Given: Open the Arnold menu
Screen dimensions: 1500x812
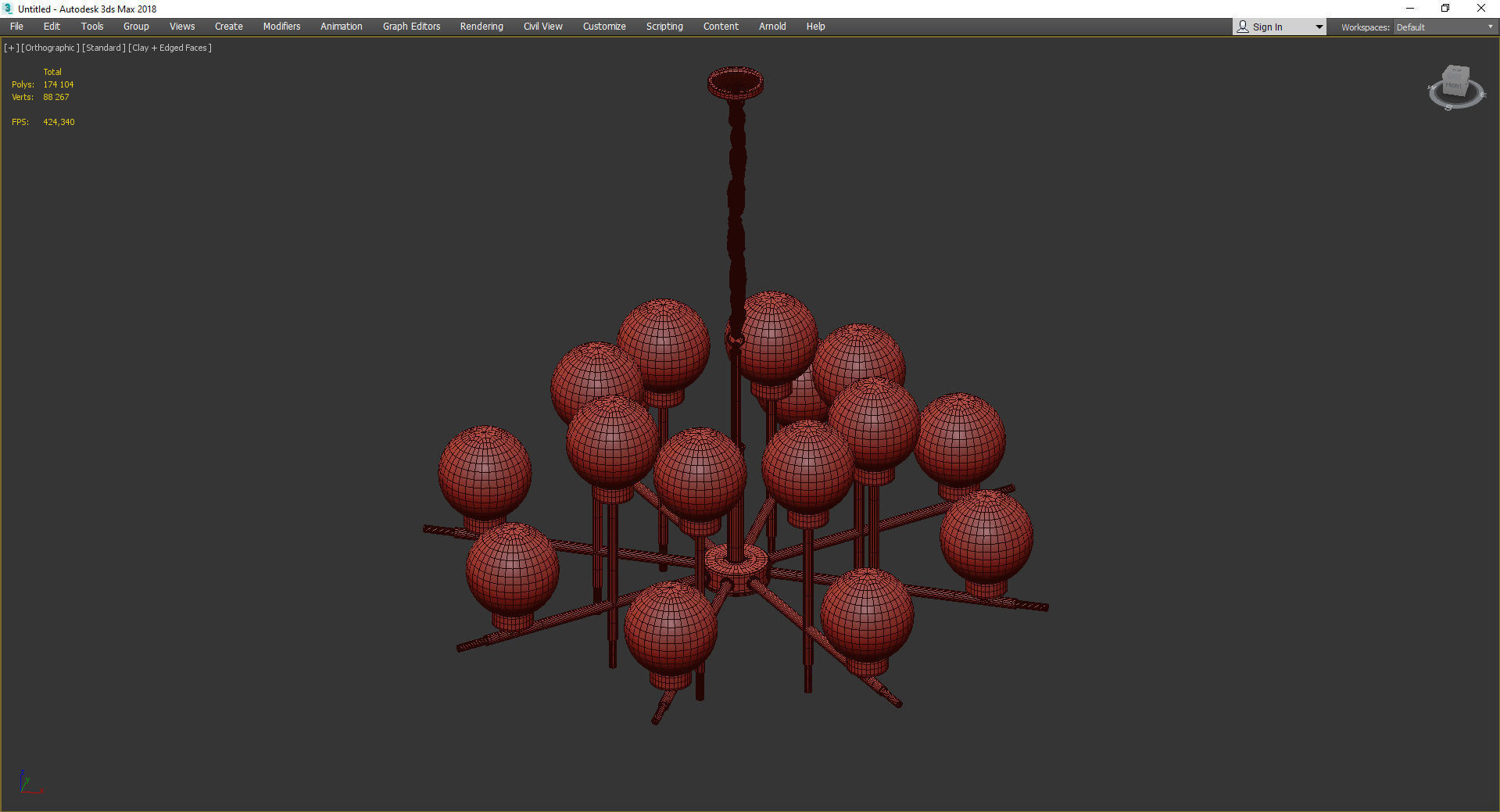Looking at the screenshot, I should pyautogui.click(x=772, y=27).
